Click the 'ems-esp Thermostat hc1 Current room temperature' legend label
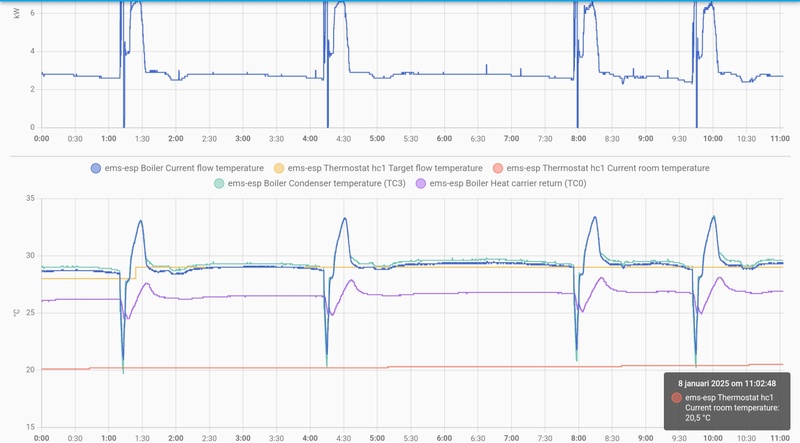800x443 pixels. point(608,168)
